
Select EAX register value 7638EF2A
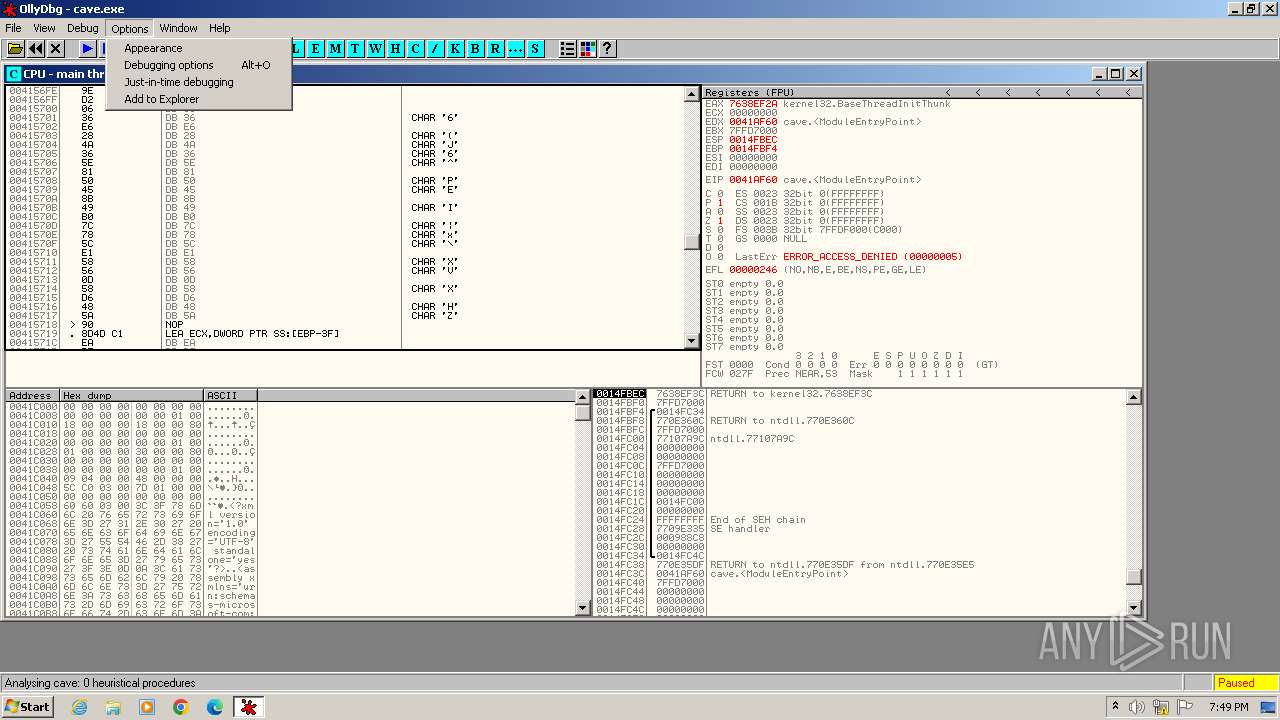pyautogui.click(x=753, y=104)
